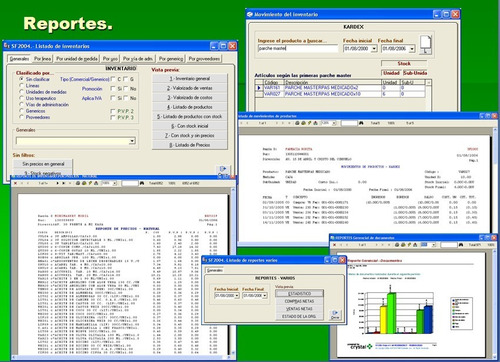The width and height of the screenshot is (500, 362).
Task: Click 'Sin precios en general' button
Action: [43, 164]
